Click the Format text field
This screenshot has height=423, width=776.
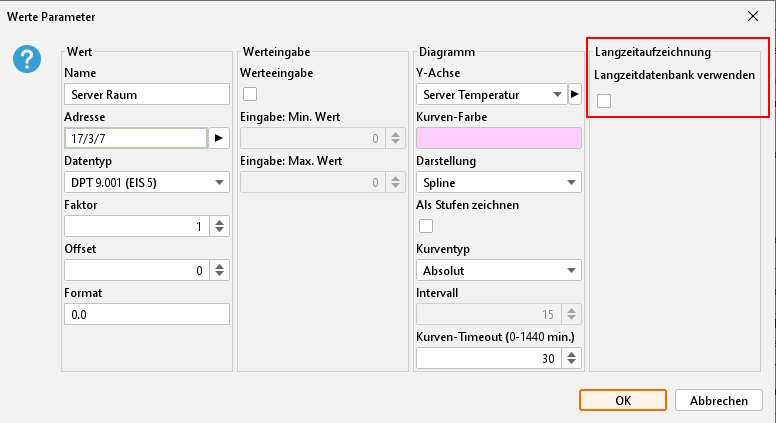(147, 314)
